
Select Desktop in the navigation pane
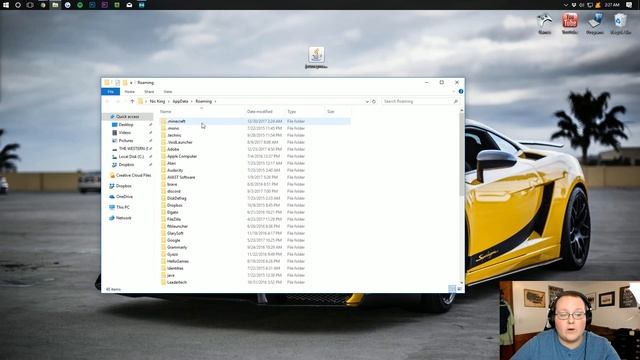pyautogui.click(x=126, y=124)
